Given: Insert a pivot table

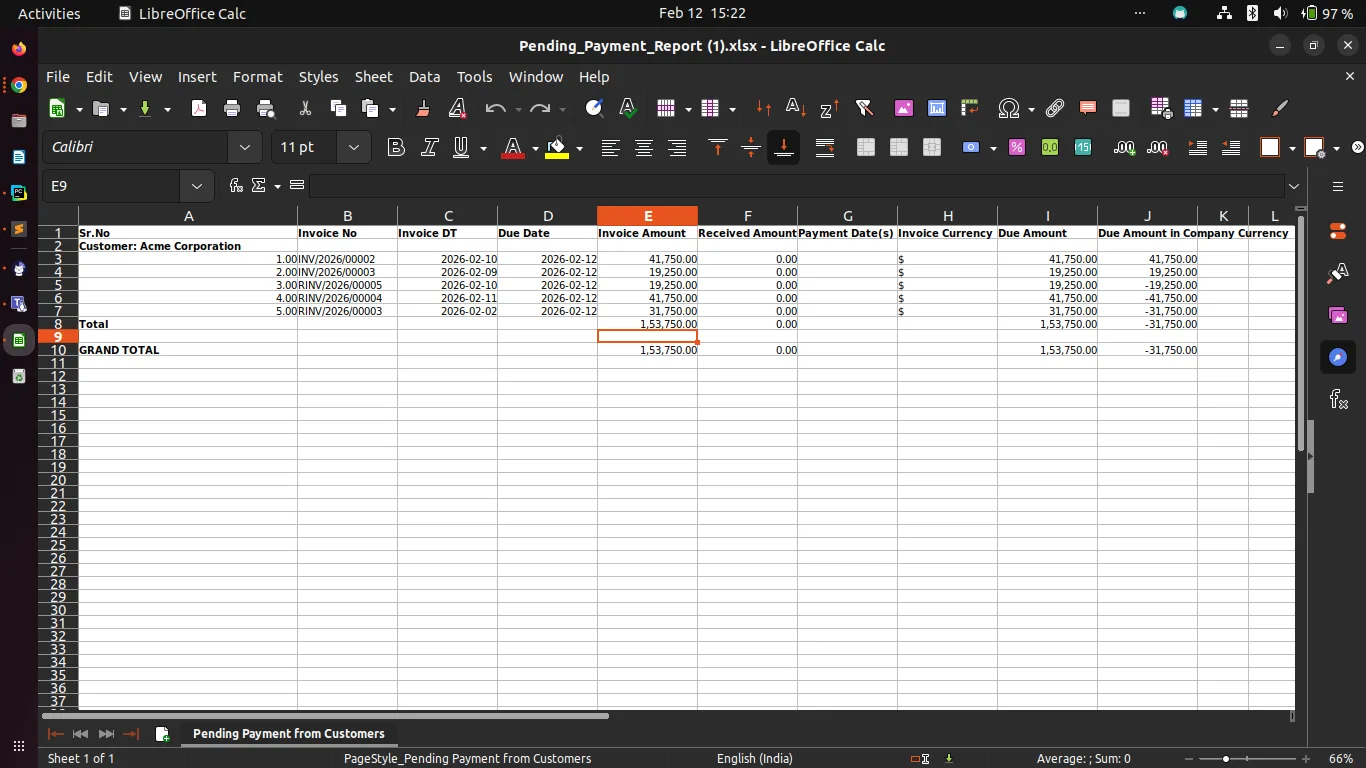Looking at the screenshot, I should point(969,109).
